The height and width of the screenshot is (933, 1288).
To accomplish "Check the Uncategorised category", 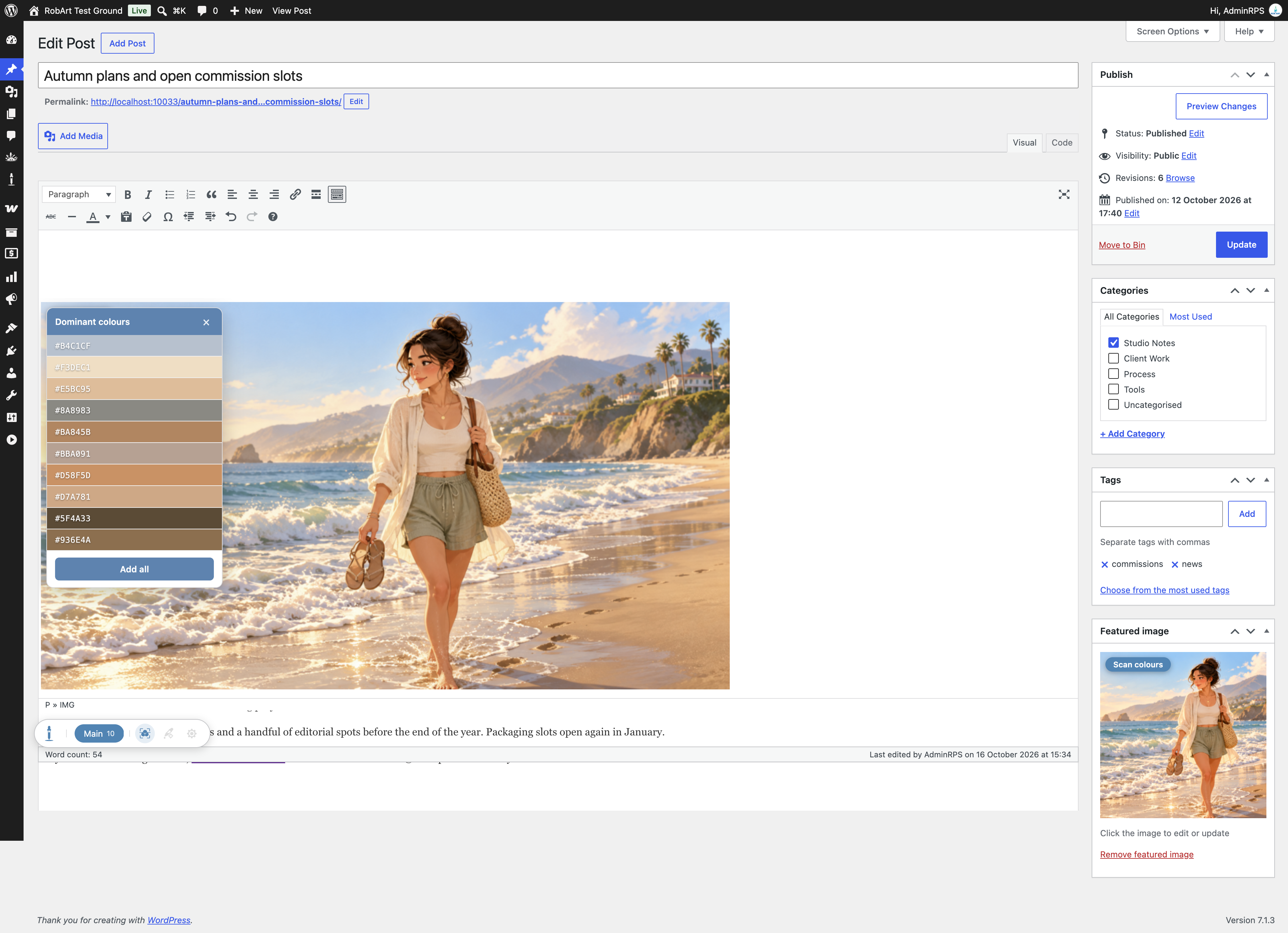I will tap(1113, 405).
